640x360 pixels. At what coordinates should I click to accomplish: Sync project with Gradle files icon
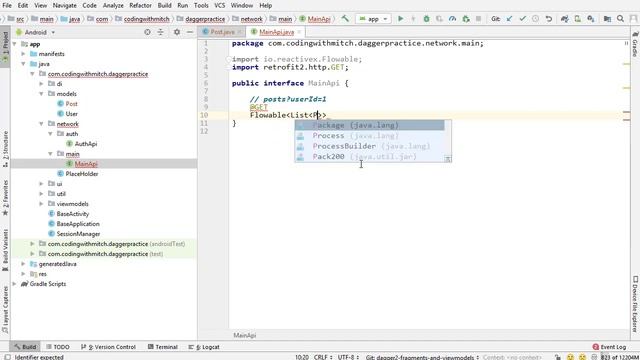point(564,19)
